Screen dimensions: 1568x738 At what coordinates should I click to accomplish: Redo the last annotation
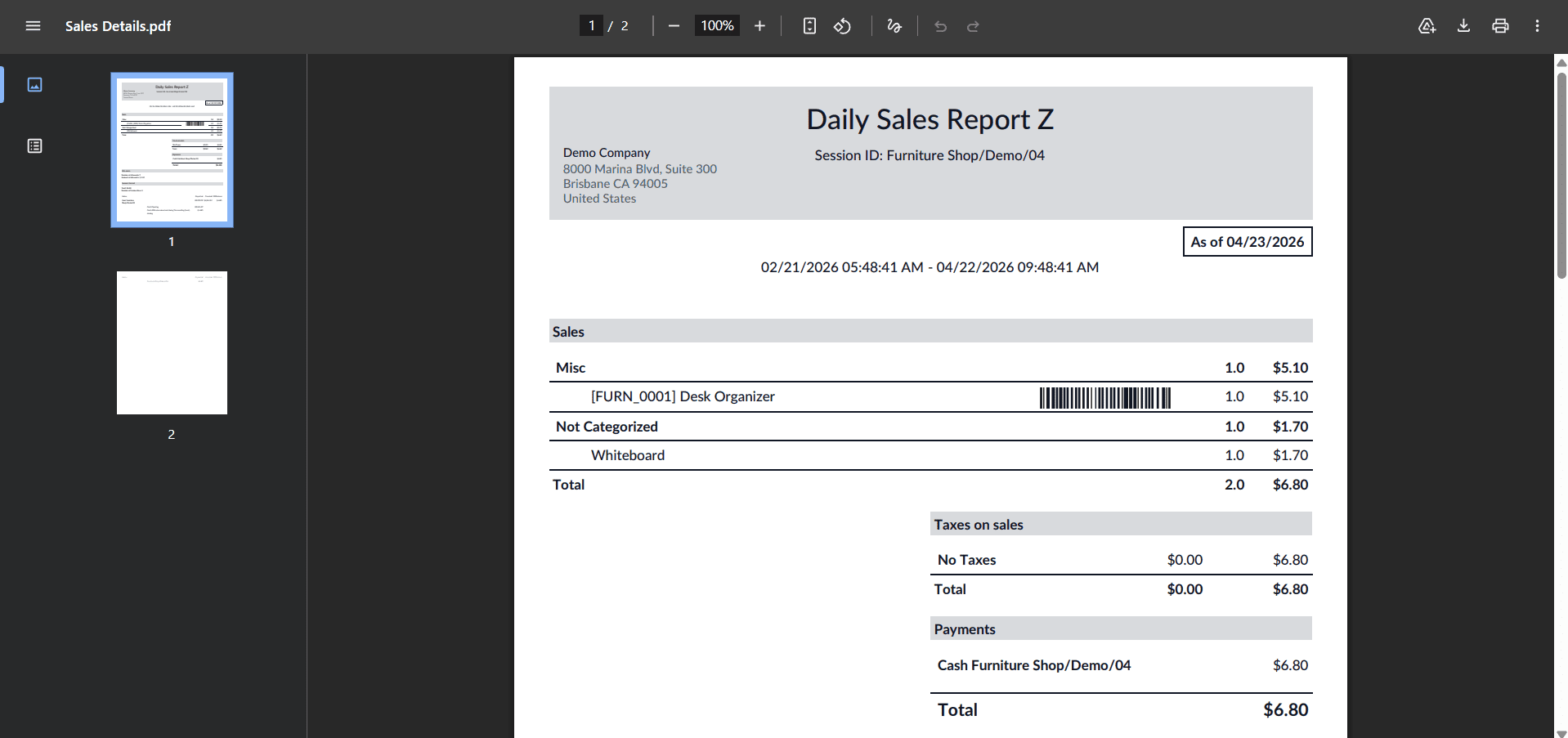click(973, 25)
